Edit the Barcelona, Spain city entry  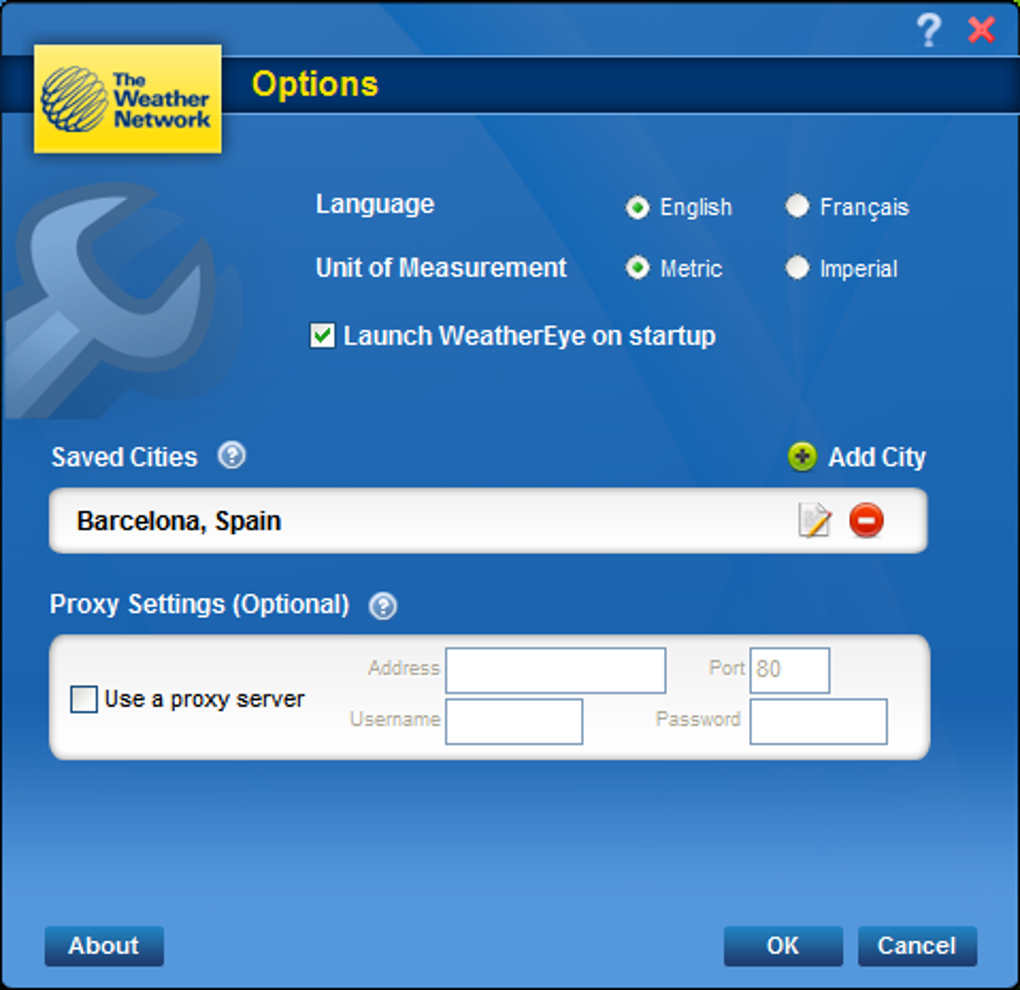click(814, 520)
